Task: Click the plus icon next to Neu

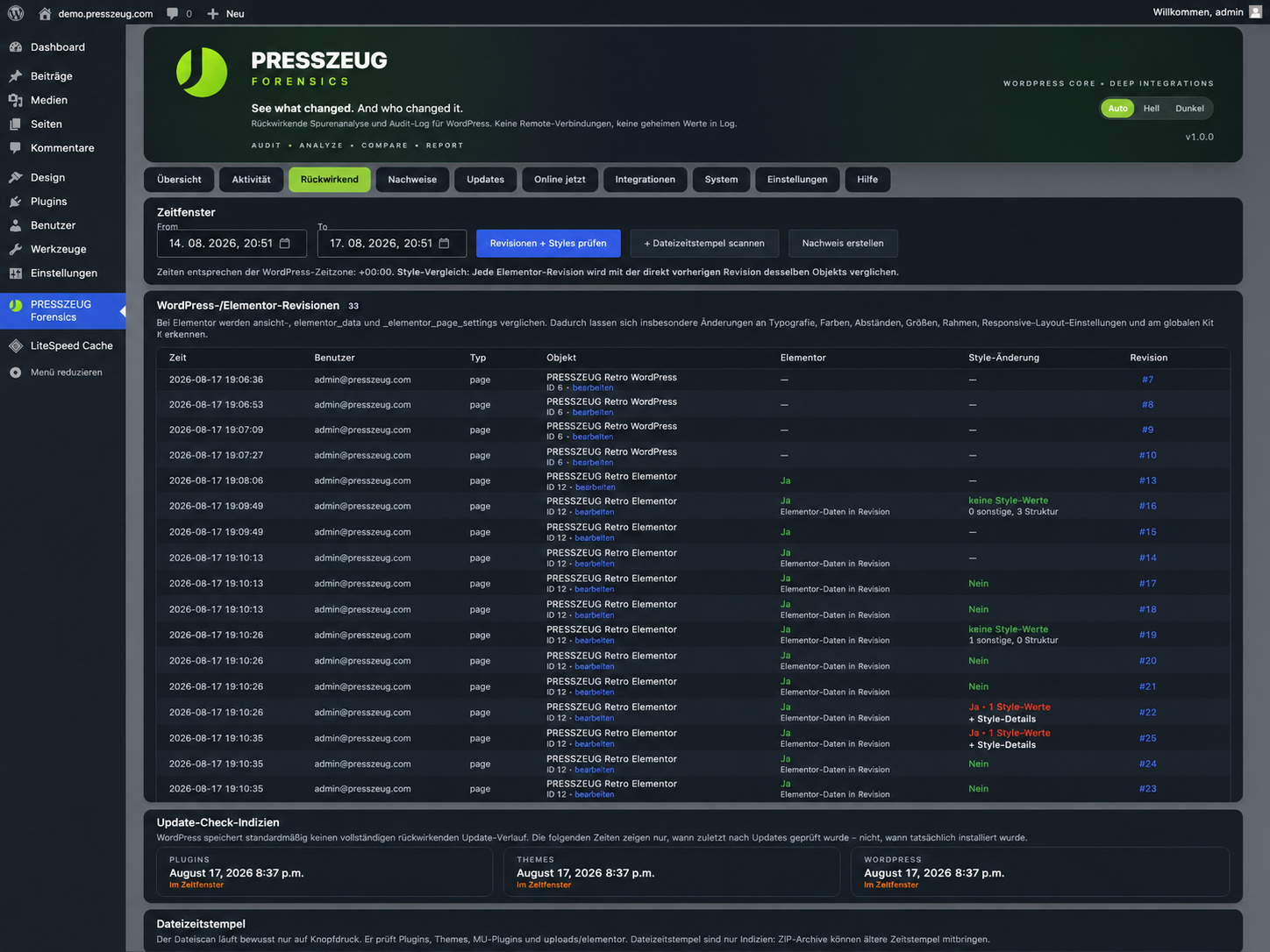Action: [x=213, y=14]
